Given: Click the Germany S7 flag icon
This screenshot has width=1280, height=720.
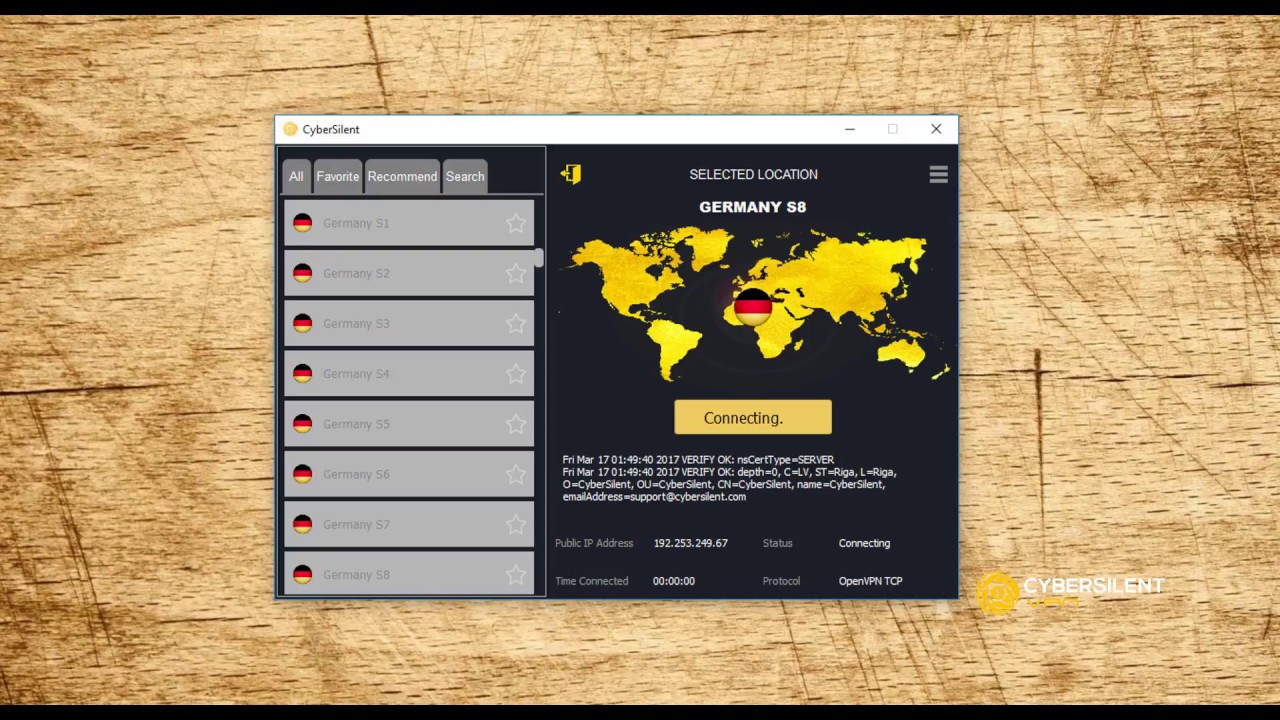Looking at the screenshot, I should [x=302, y=524].
